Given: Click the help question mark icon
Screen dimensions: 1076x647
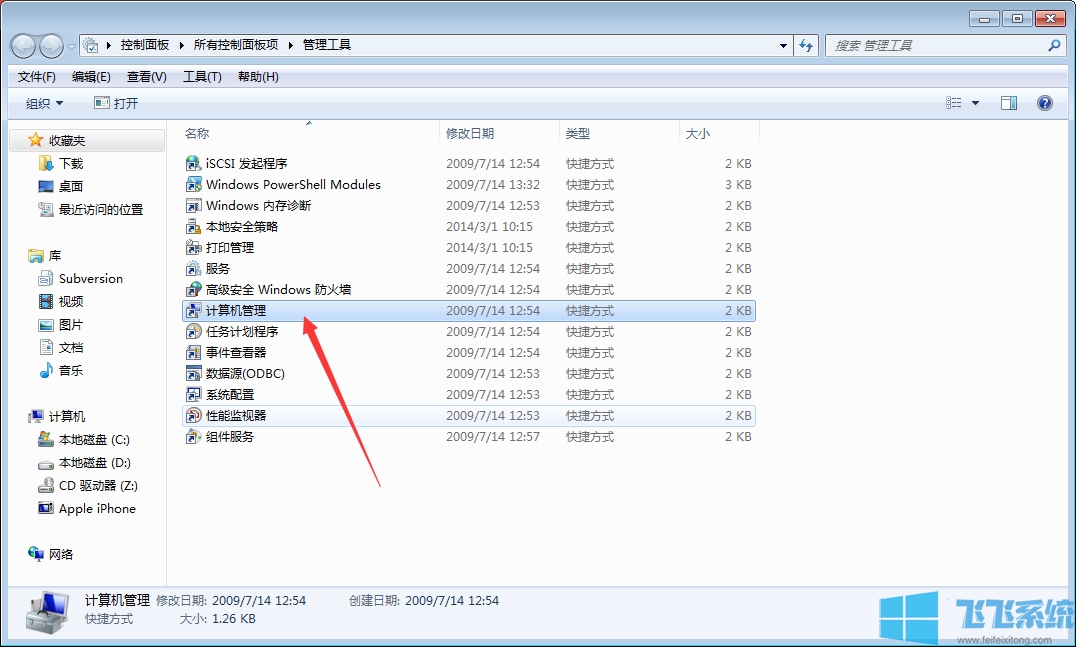Looking at the screenshot, I should [x=1044, y=102].
